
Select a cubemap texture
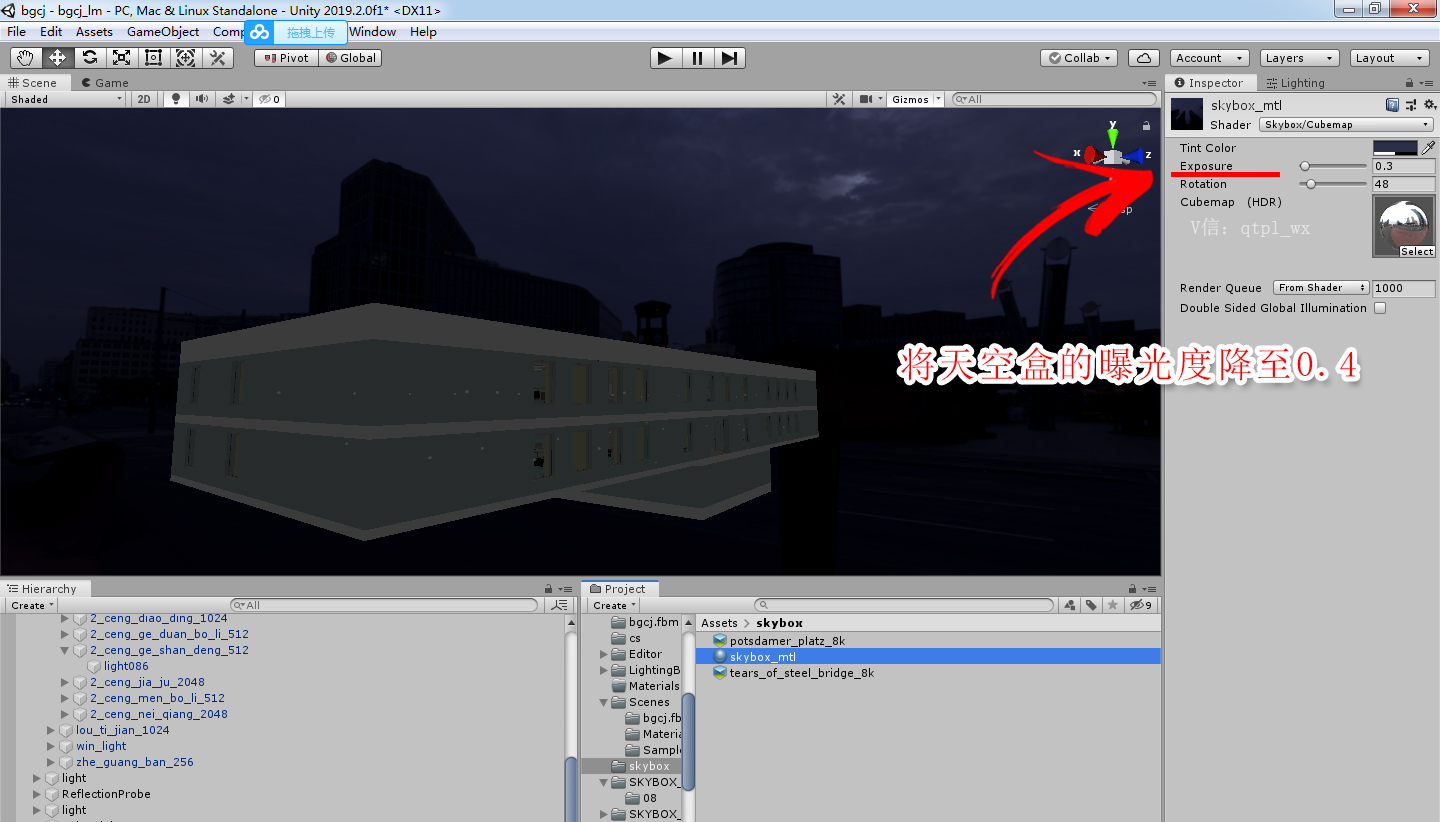pyautogui.click(x=1416, y=252)
